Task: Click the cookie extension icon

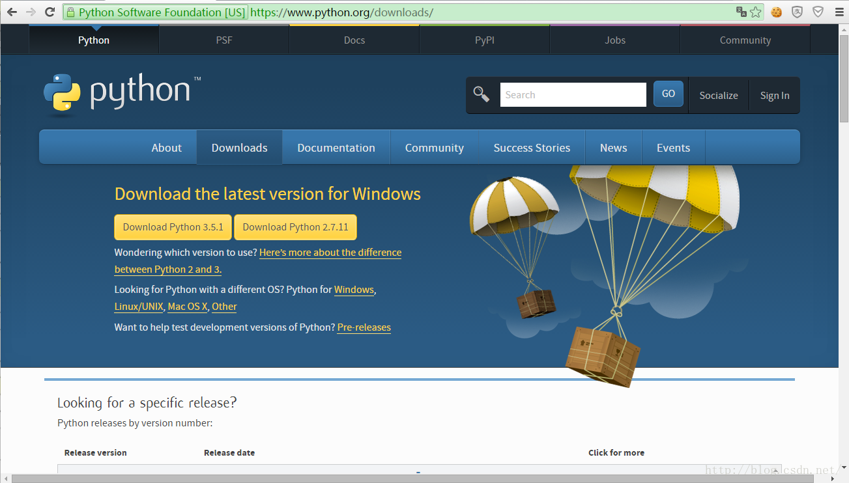Action: (x=776, y=12)
